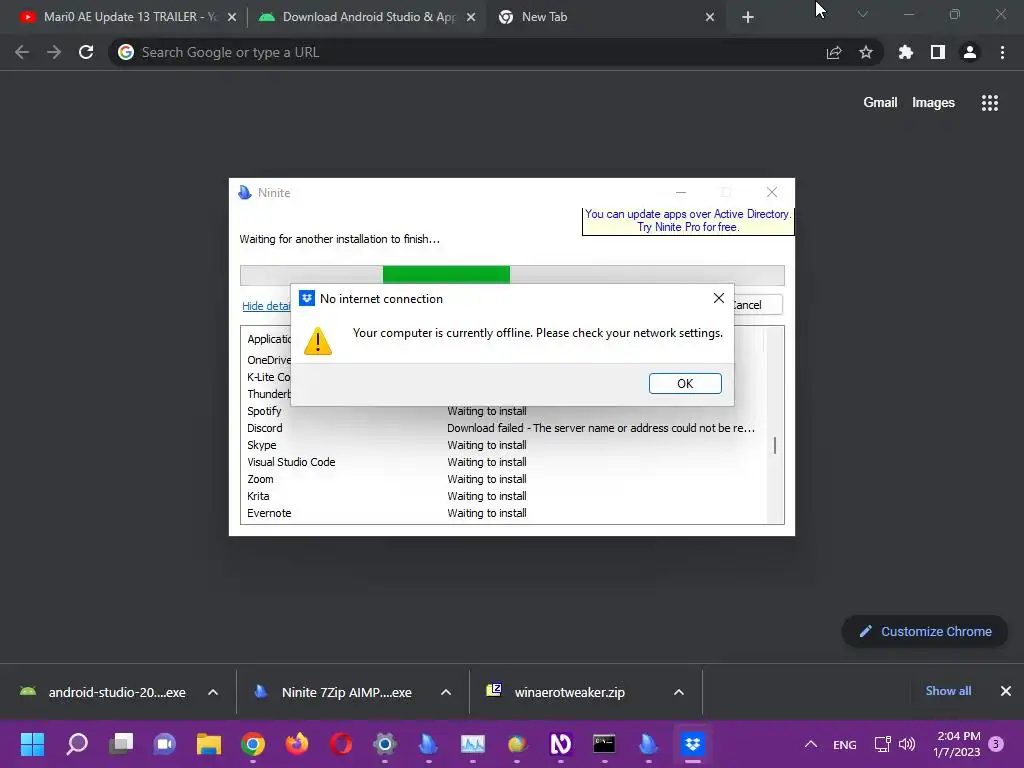Click Show all downloads
The image size is (1024, 768).
click(x=948, y=691)
